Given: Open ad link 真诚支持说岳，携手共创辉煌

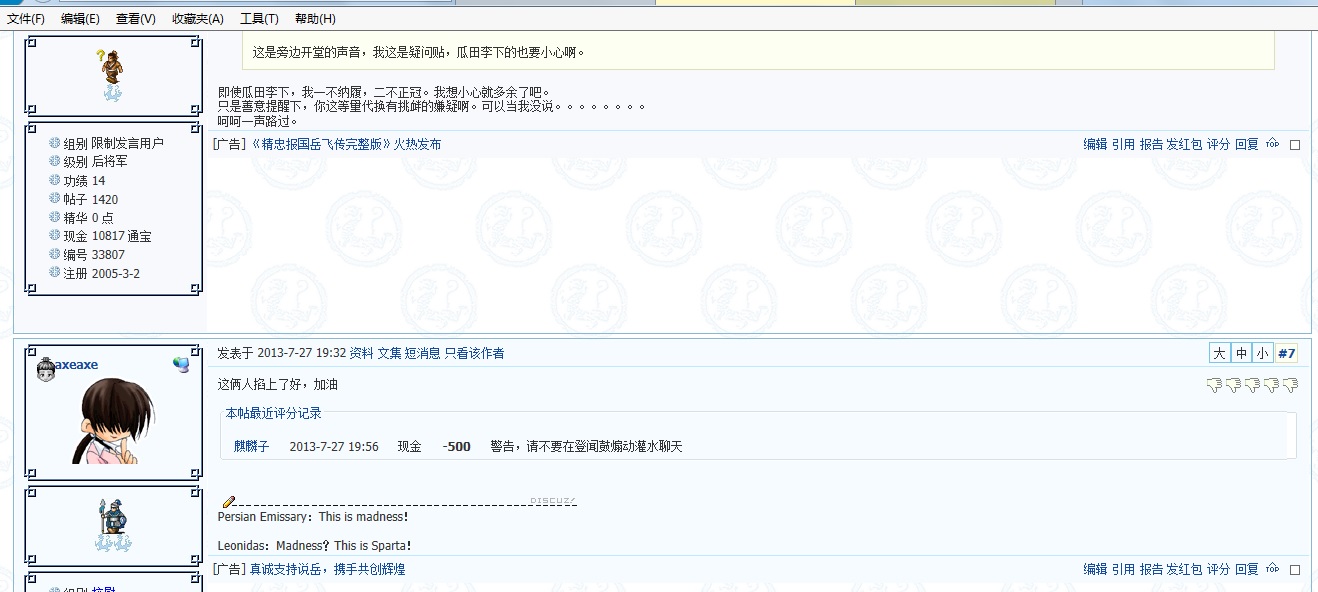Looking at the screenshot, I should tap(327, 569).
